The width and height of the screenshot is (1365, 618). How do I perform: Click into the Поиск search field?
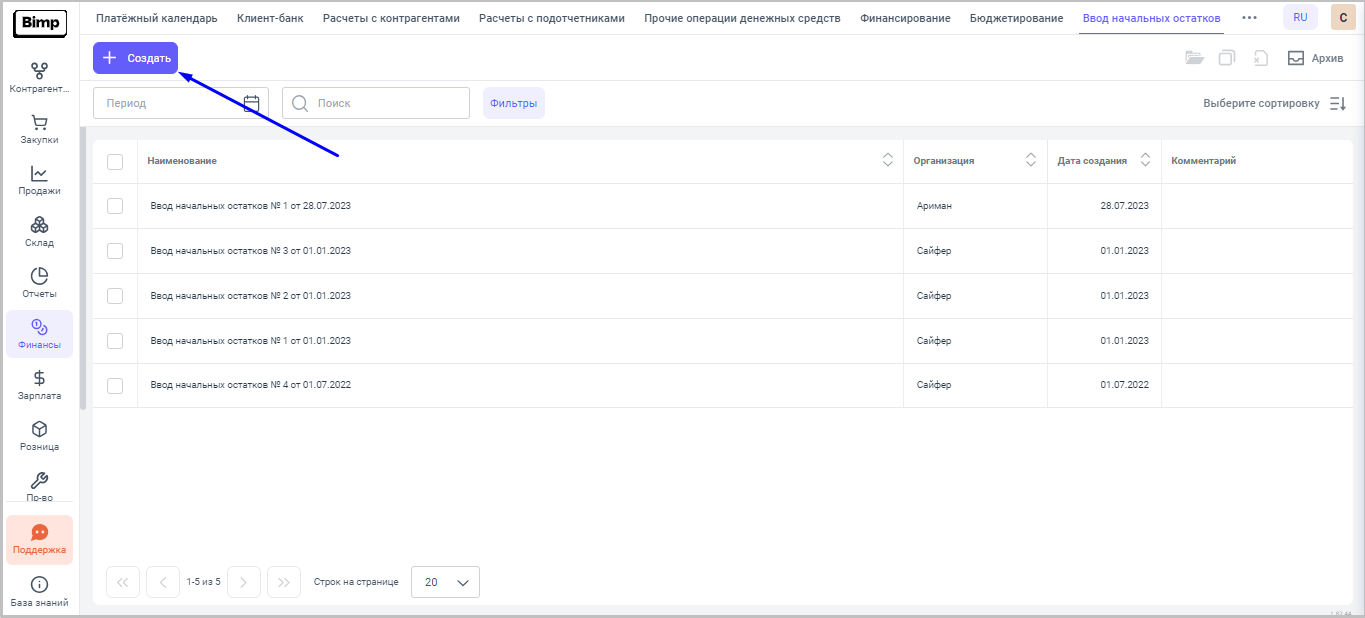385,103
